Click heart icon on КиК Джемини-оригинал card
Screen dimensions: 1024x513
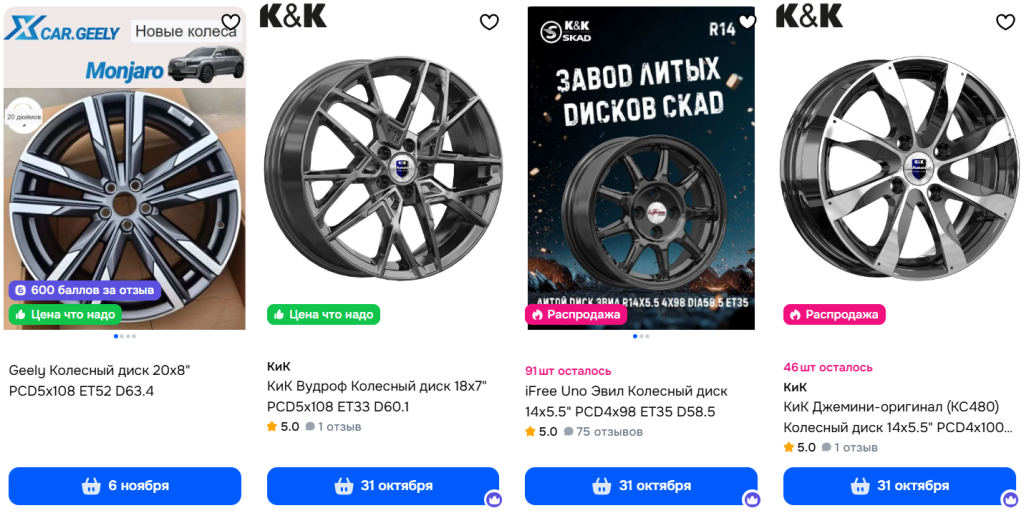click(1005, 22)
